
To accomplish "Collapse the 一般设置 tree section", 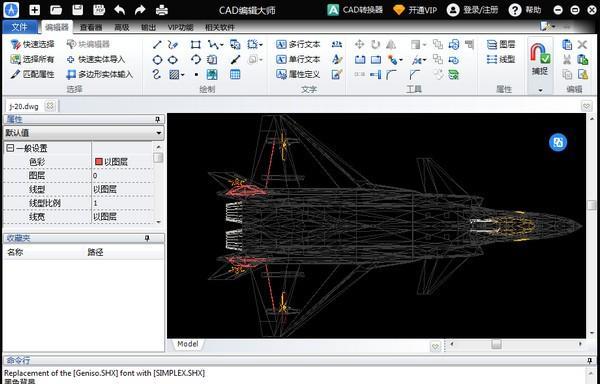I will [x=10, y=148].
